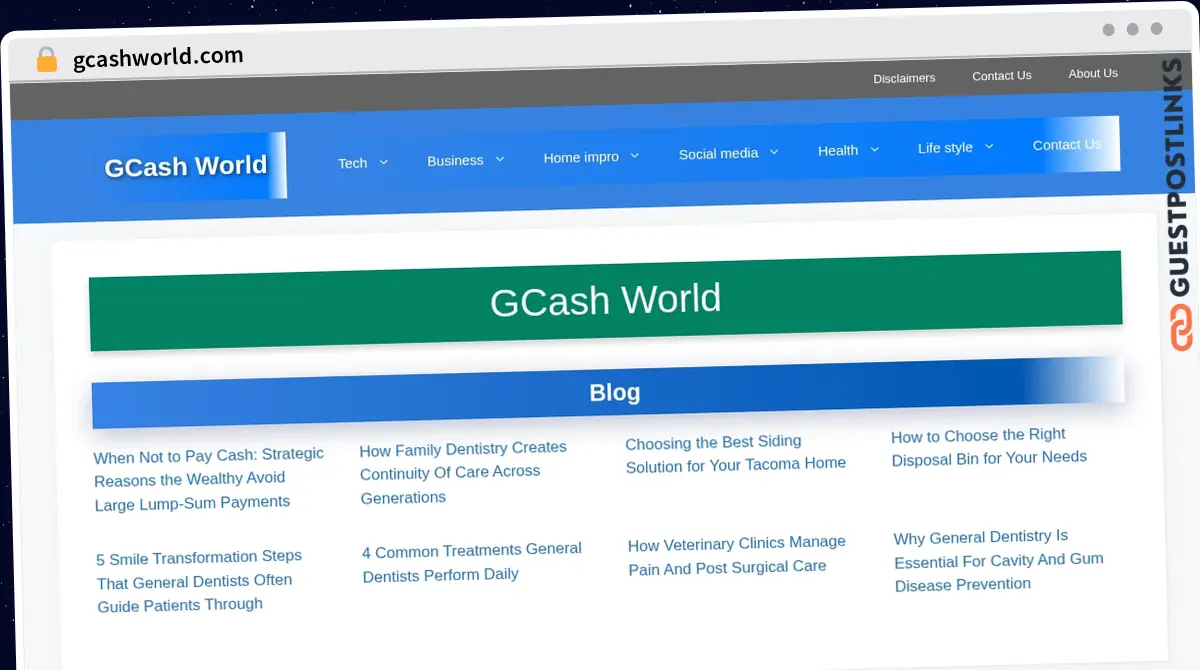Screen dimensions: 1200x670
Task: Expand the Home impro dropdown chevron
Action: pyautogui.click(x=634, y=156)
